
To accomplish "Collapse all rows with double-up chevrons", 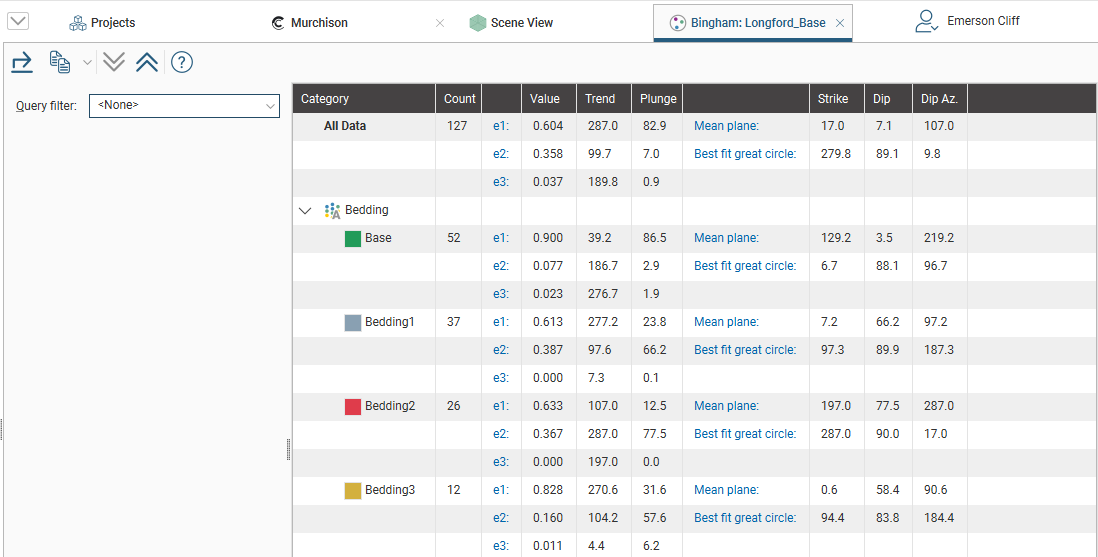I will 147,62.
